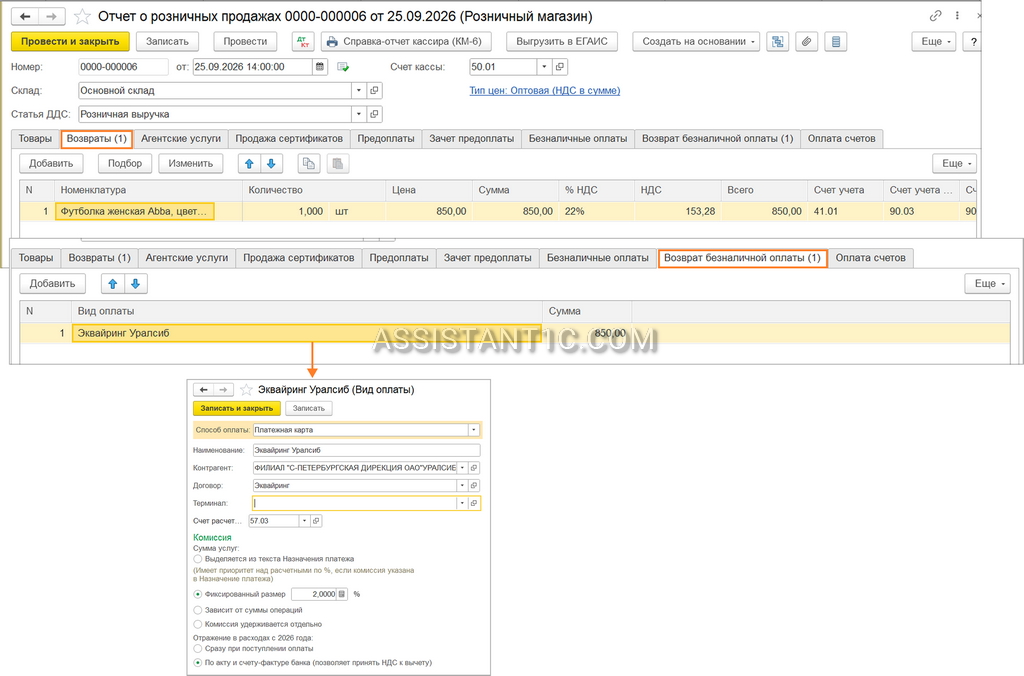The height and width of the screenshot is (676, 1024).
Task: Expand Способ оплаты dropdown in payment form
Action: pos(473,430)
